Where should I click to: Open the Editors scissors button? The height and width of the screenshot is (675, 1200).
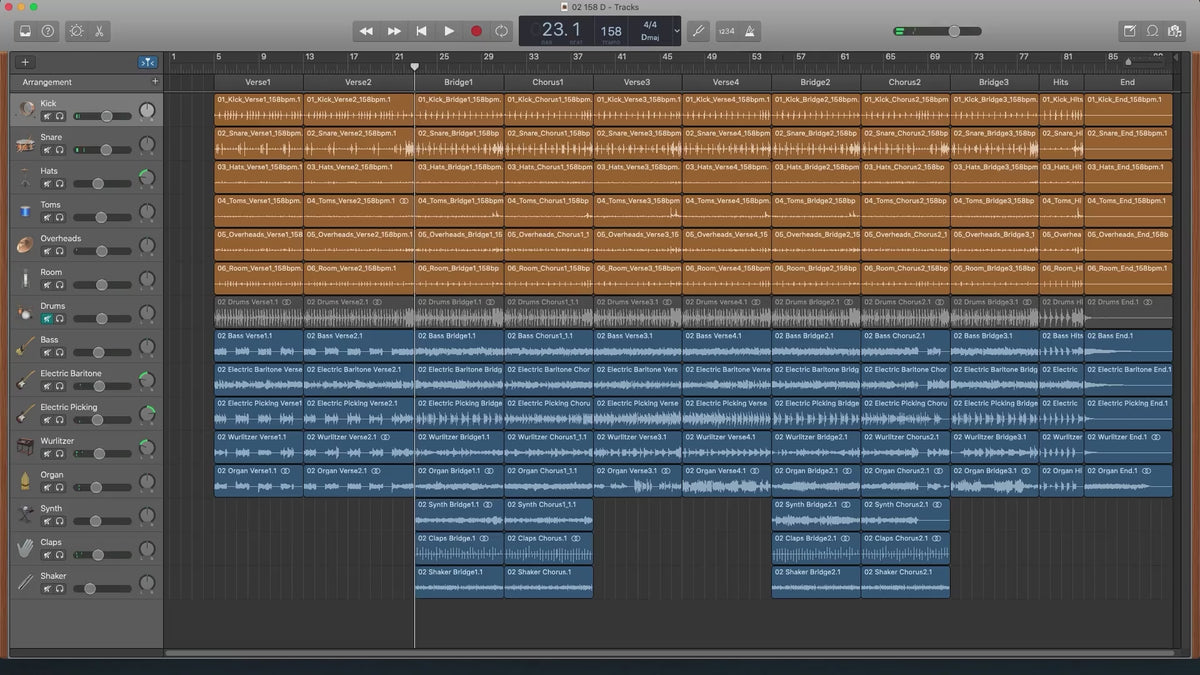click(100, 31)
